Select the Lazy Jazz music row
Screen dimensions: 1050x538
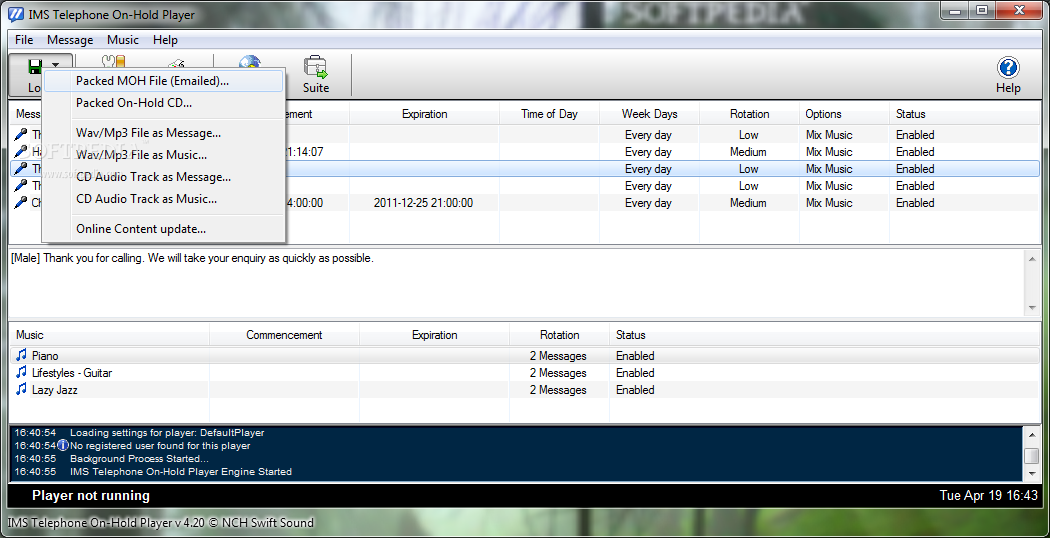pos(524,389)
